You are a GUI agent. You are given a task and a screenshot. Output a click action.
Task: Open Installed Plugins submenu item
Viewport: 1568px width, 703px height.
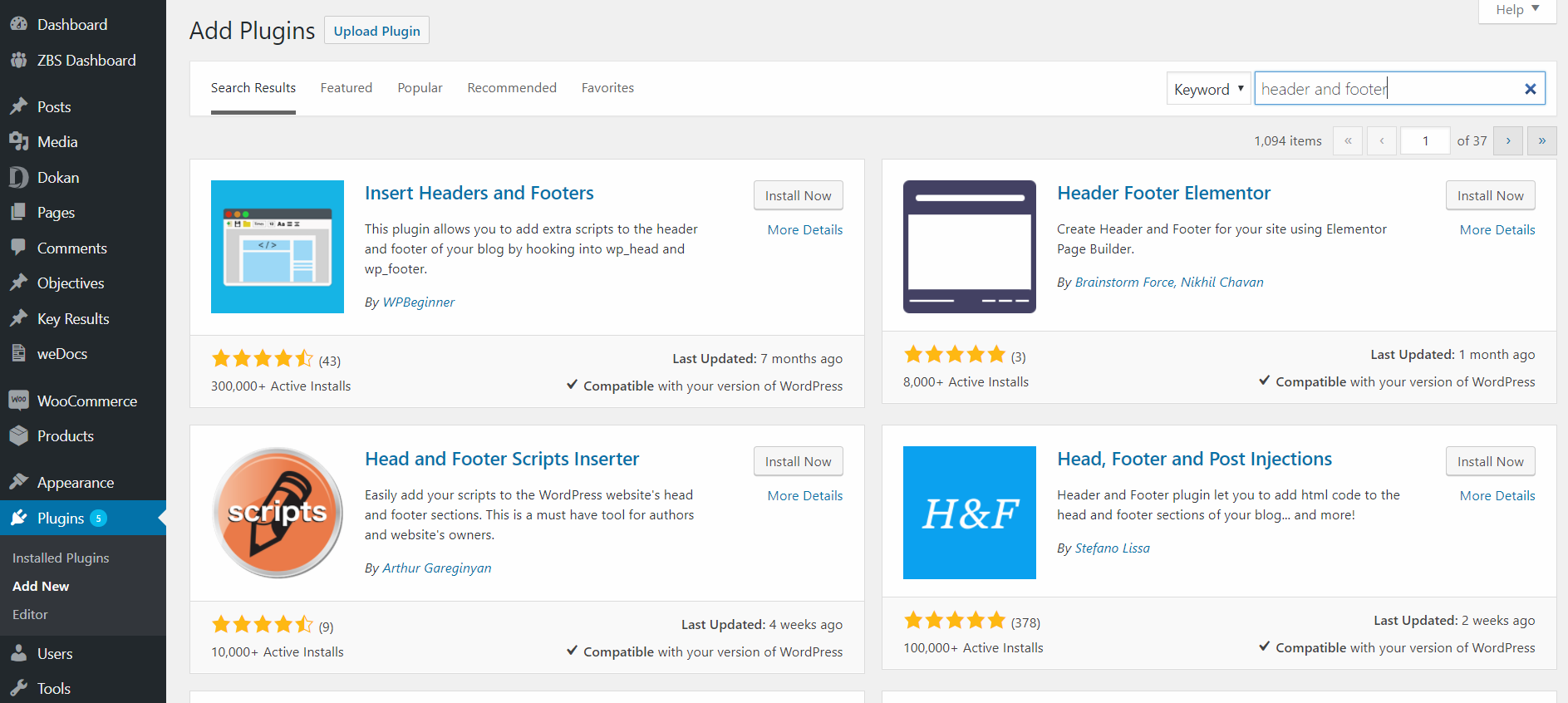click(x=61, y=558)
